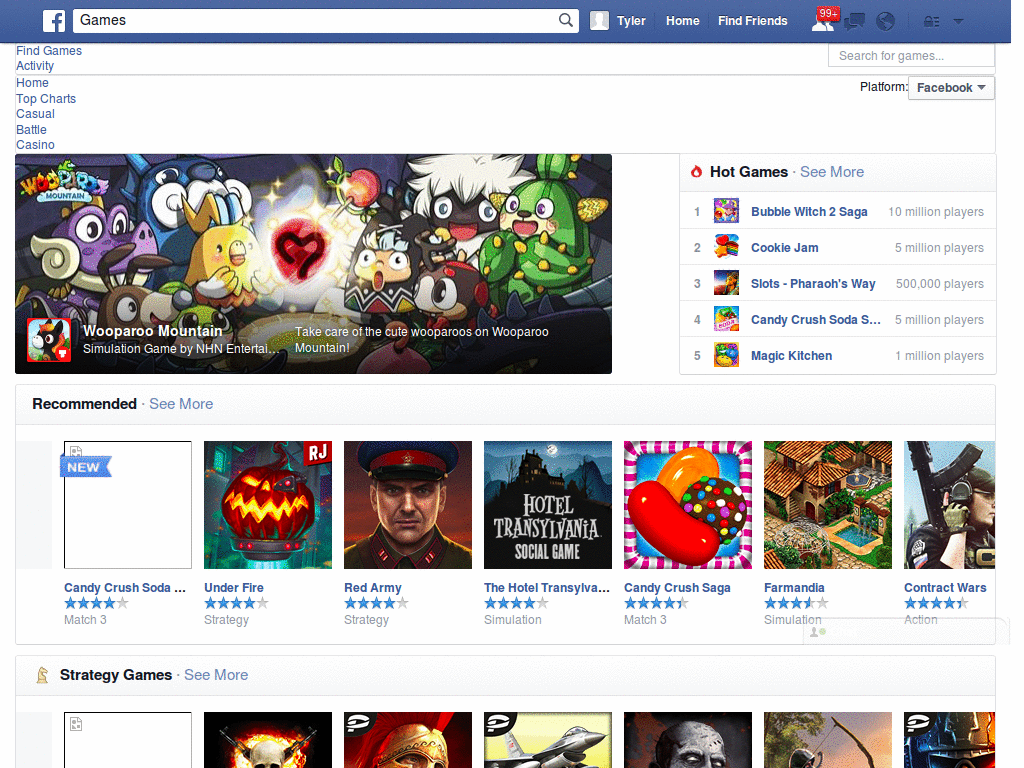Viewport: 1024px width, 768px height.
Task: Click the Wooparoo Mountain featured banner
Action: (x=313, y=264)
